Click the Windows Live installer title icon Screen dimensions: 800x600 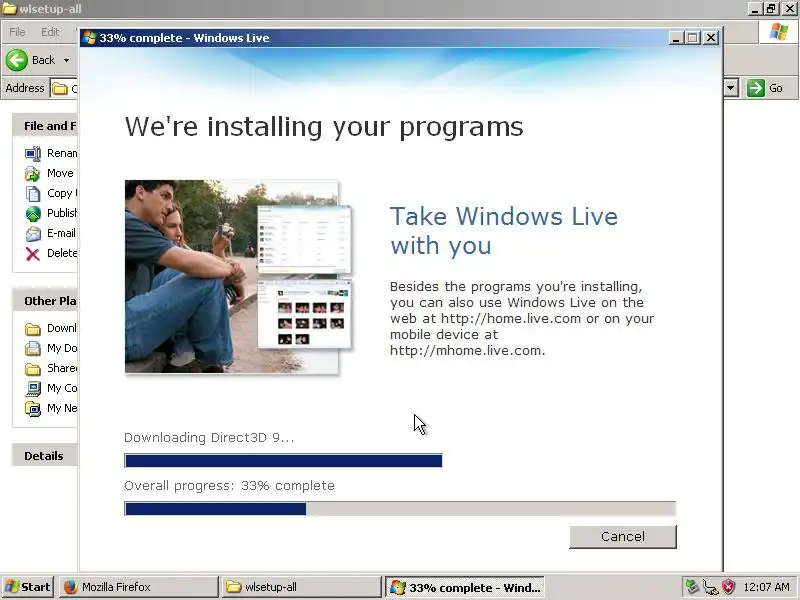coord(90,38)
